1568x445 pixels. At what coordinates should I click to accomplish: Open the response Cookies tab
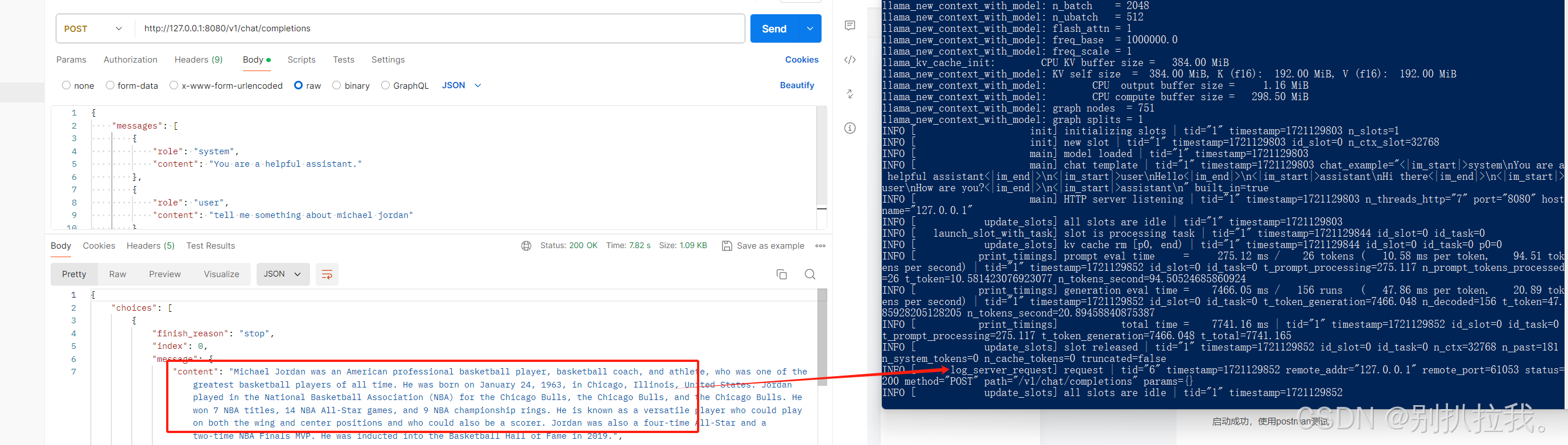coord(98,246)
